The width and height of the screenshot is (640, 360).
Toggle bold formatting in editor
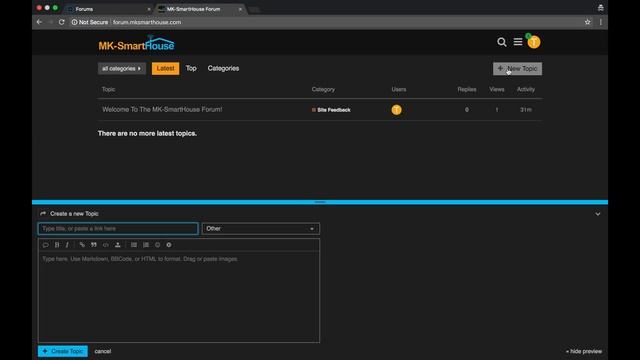coord(57,245)
